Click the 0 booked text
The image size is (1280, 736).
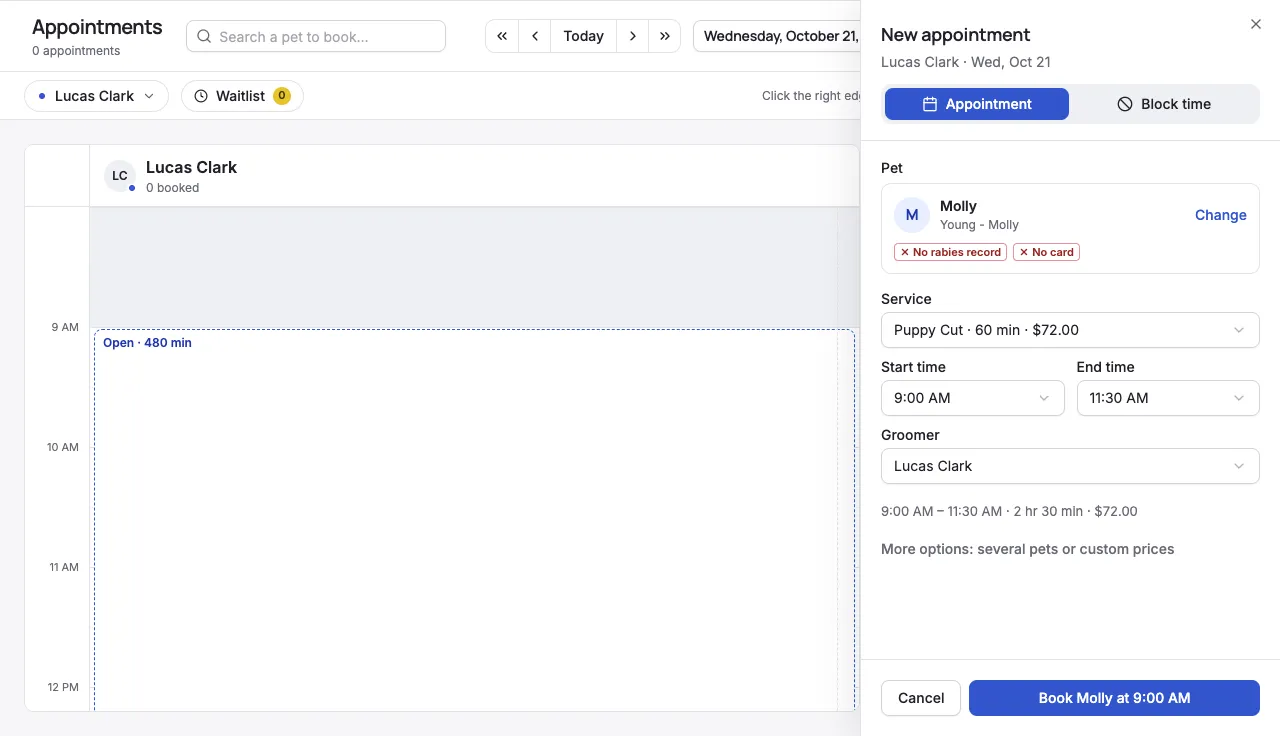tap(172, 188)
